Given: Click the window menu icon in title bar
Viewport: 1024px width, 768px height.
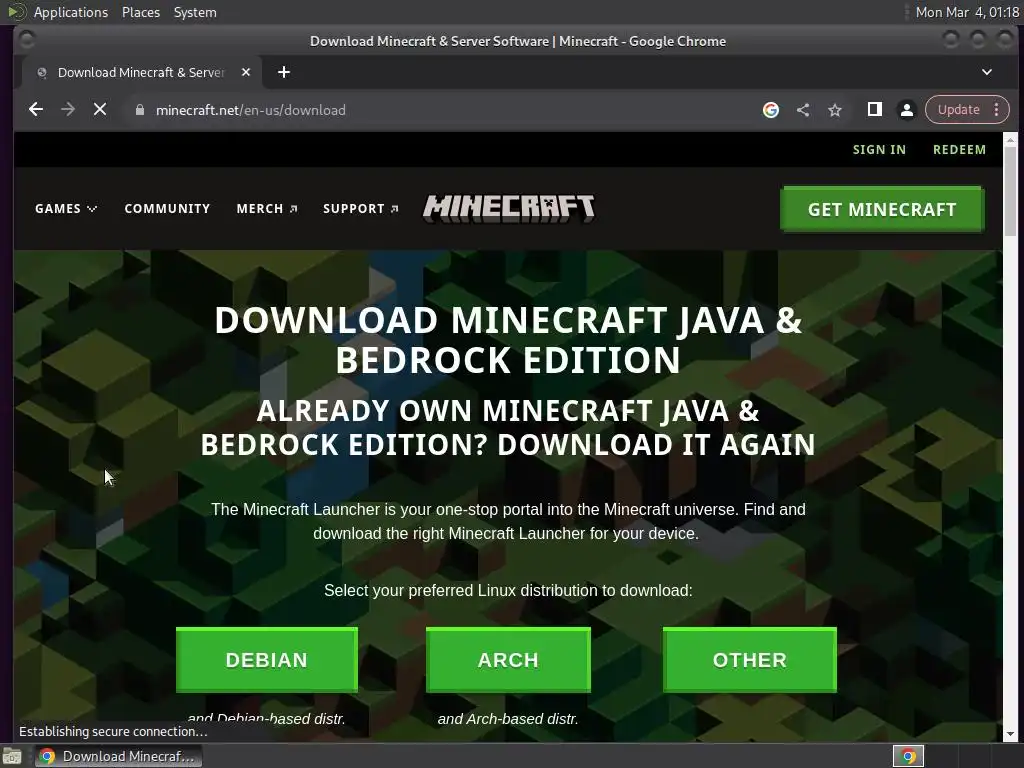Looking at the screenshot, I should [27, 40].
